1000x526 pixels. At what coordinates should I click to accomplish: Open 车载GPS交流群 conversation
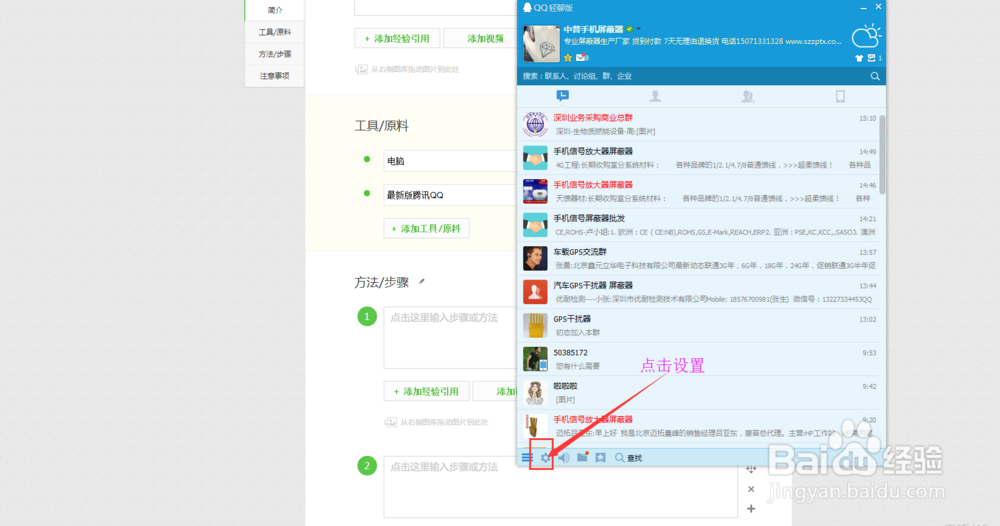(698, 258)
